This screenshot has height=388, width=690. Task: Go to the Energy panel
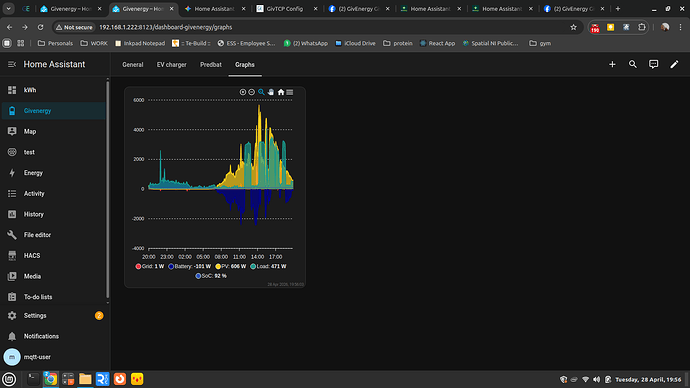[x=53, y=173]
